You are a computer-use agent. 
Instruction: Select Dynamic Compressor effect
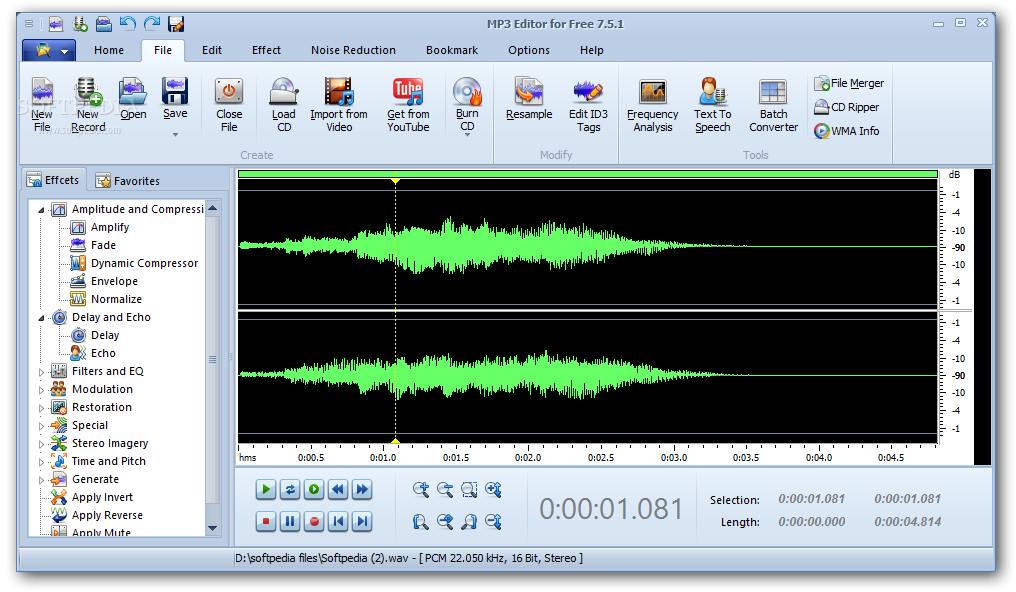click(144, 263)
